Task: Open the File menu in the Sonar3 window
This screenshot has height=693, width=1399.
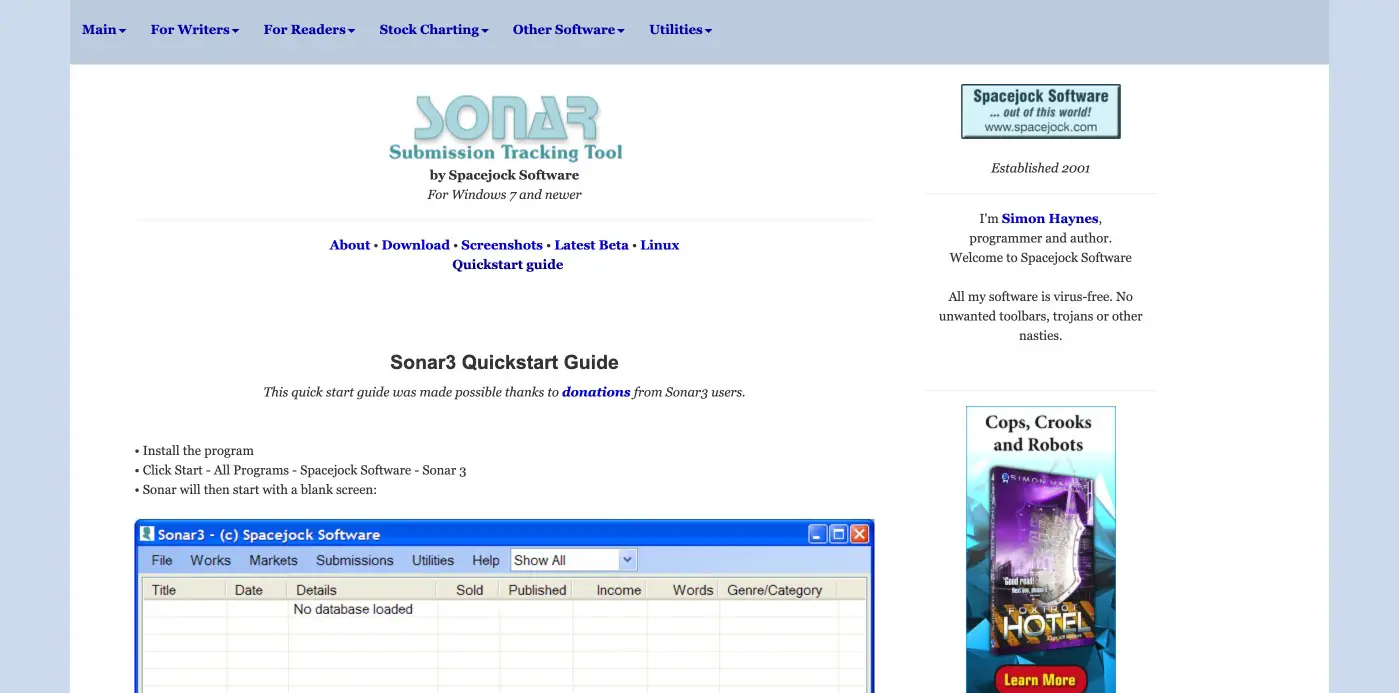Action: point(162,561)
